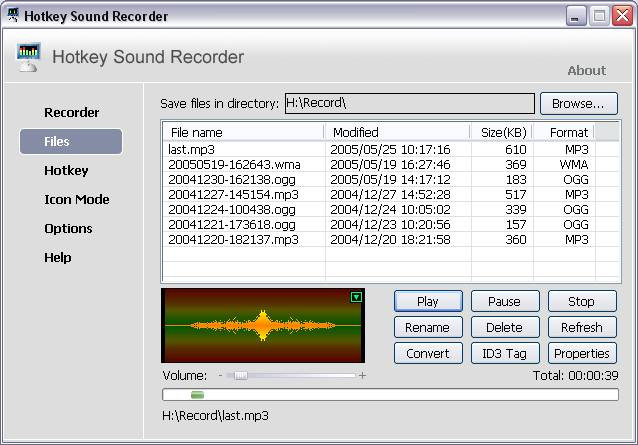Select file 20041221-173618.ogg
Screen dimensions: 638x445
point(232,225)
